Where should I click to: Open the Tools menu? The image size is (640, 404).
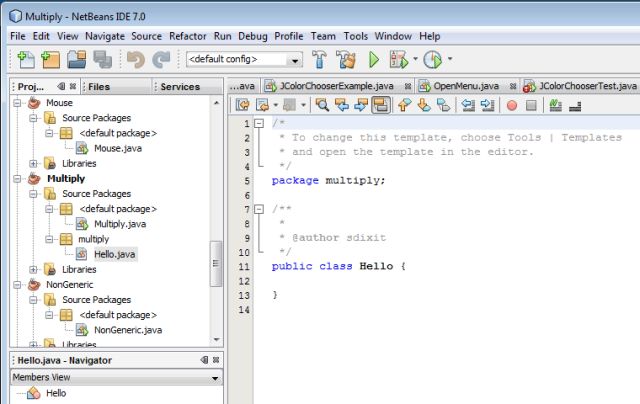tap(356, 36)
